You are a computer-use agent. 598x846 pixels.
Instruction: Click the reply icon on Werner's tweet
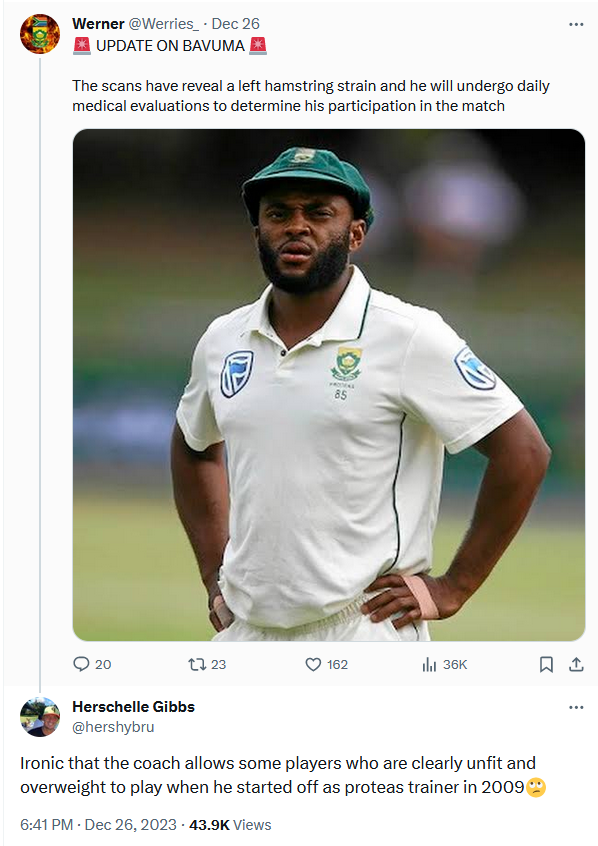coord(79,664)
